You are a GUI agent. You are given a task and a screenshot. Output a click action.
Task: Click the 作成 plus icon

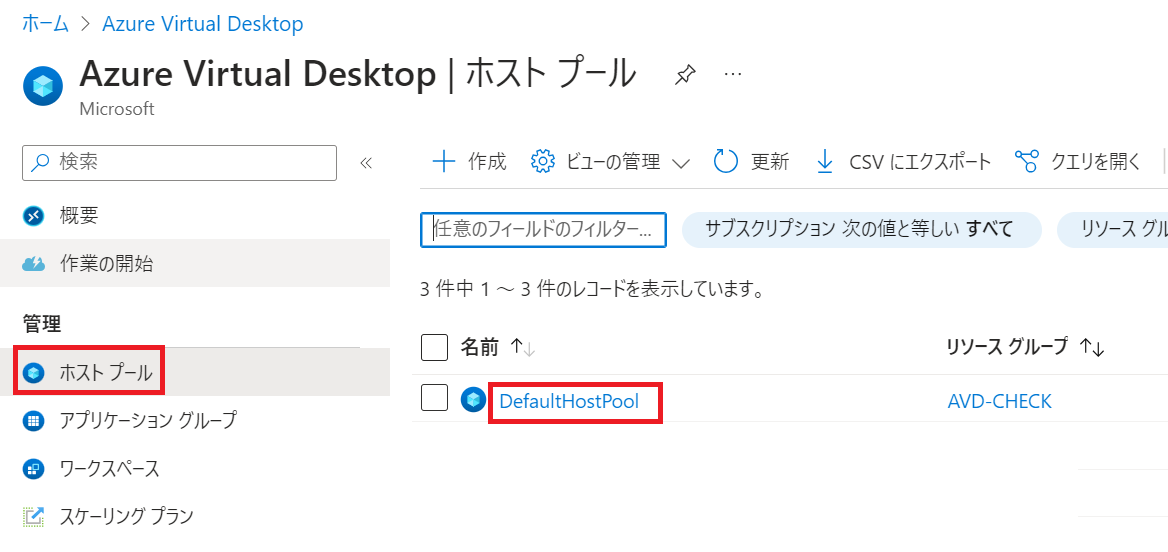(444, 162)
